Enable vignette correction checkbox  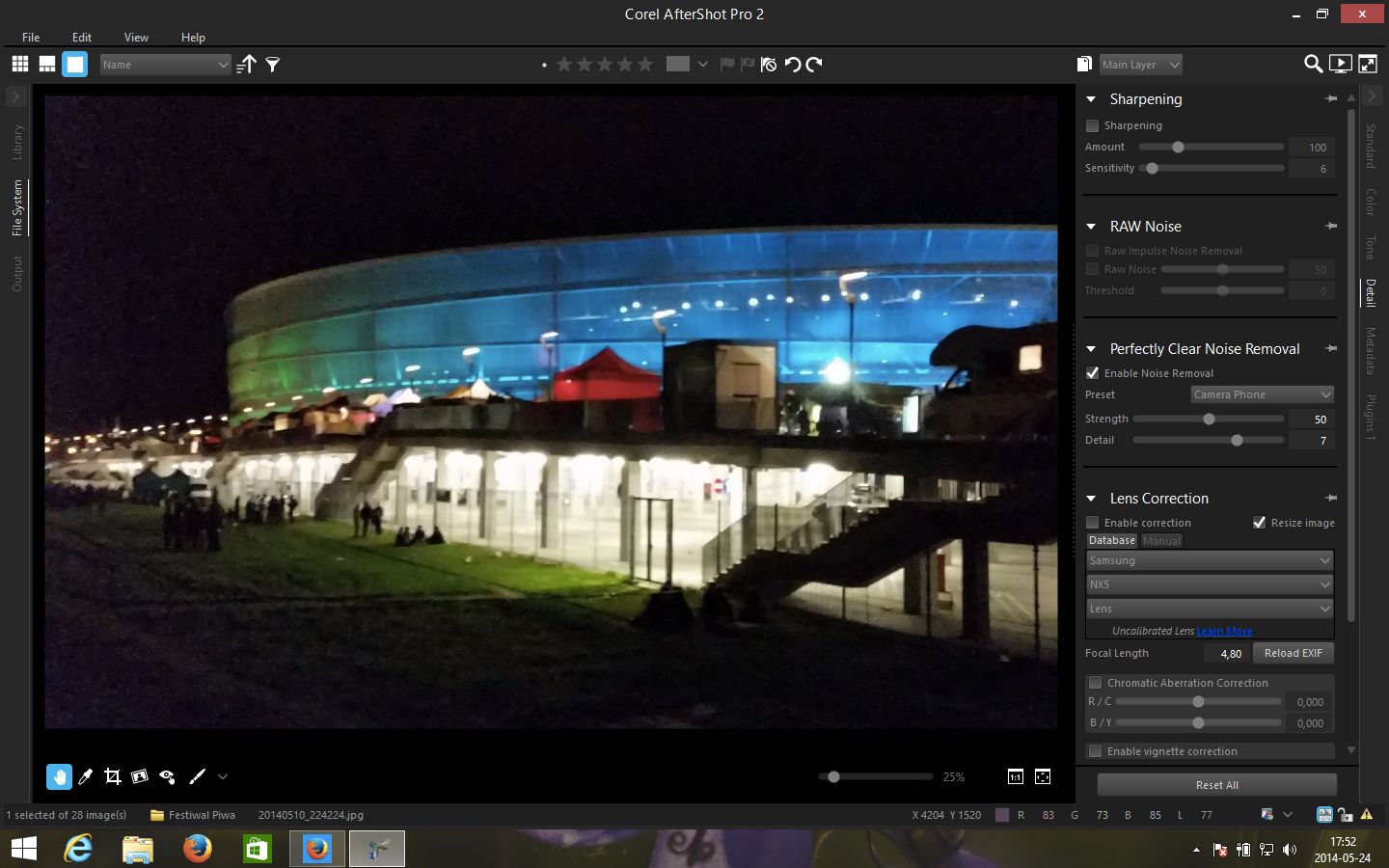coord(1095,751)
